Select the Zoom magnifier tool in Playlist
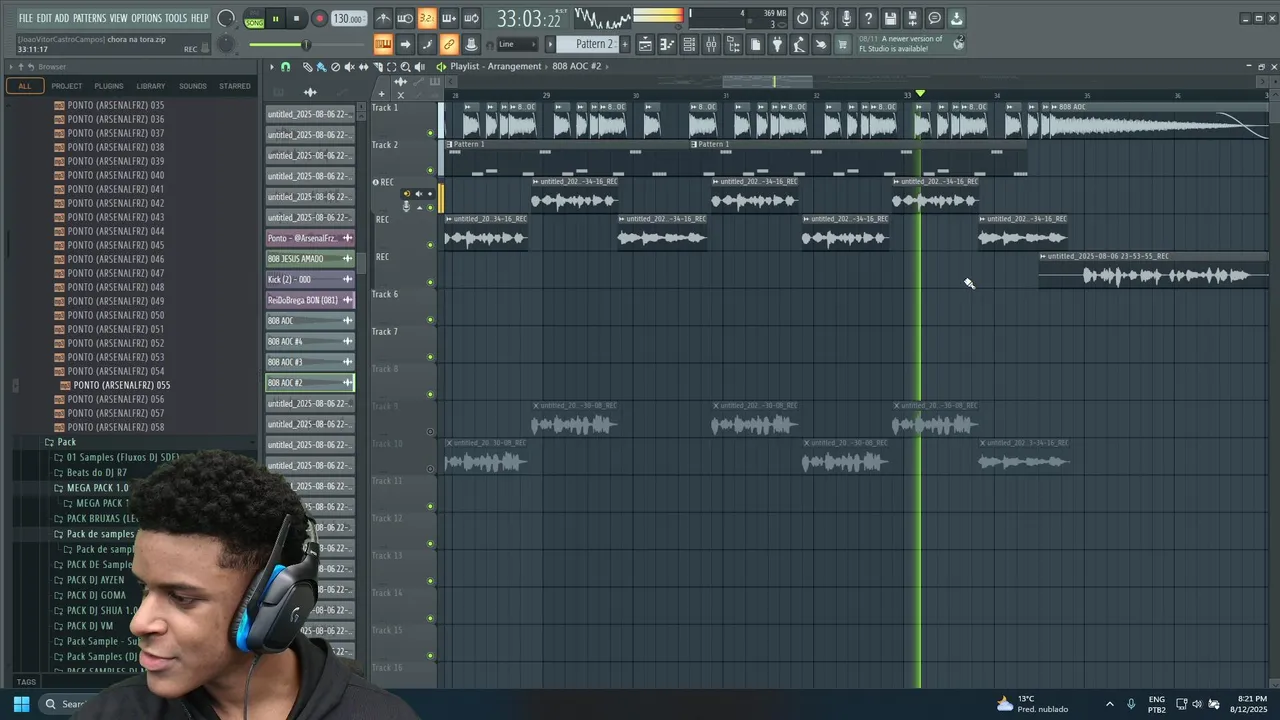The height and width of the screenshot is (720, 1280). pos(405,67)
